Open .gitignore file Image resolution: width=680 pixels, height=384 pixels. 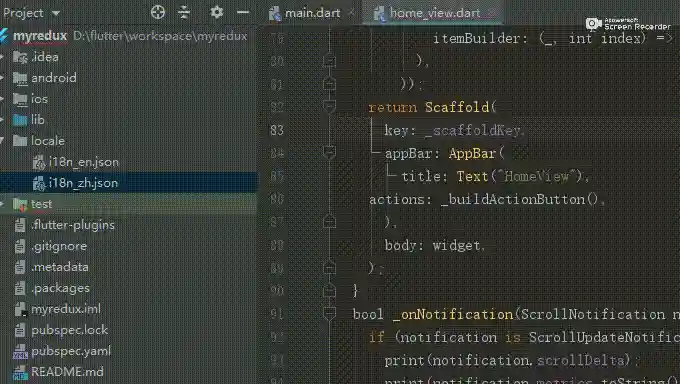59,246
